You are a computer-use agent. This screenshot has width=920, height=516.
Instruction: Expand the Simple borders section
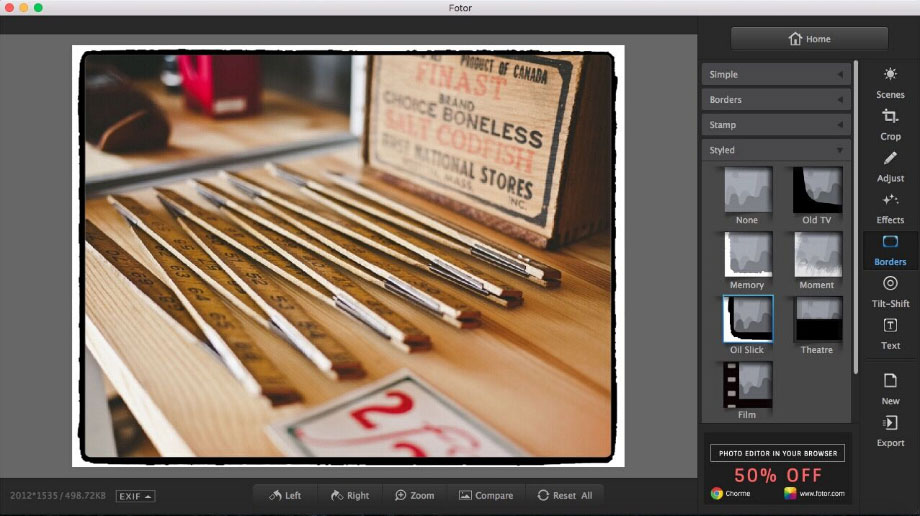point(776,75)
